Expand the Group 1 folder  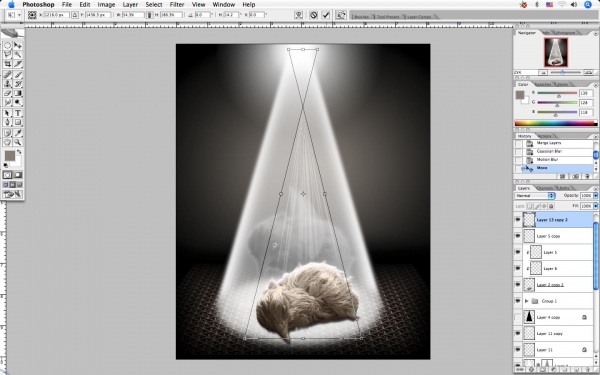(x=527, y=301)
